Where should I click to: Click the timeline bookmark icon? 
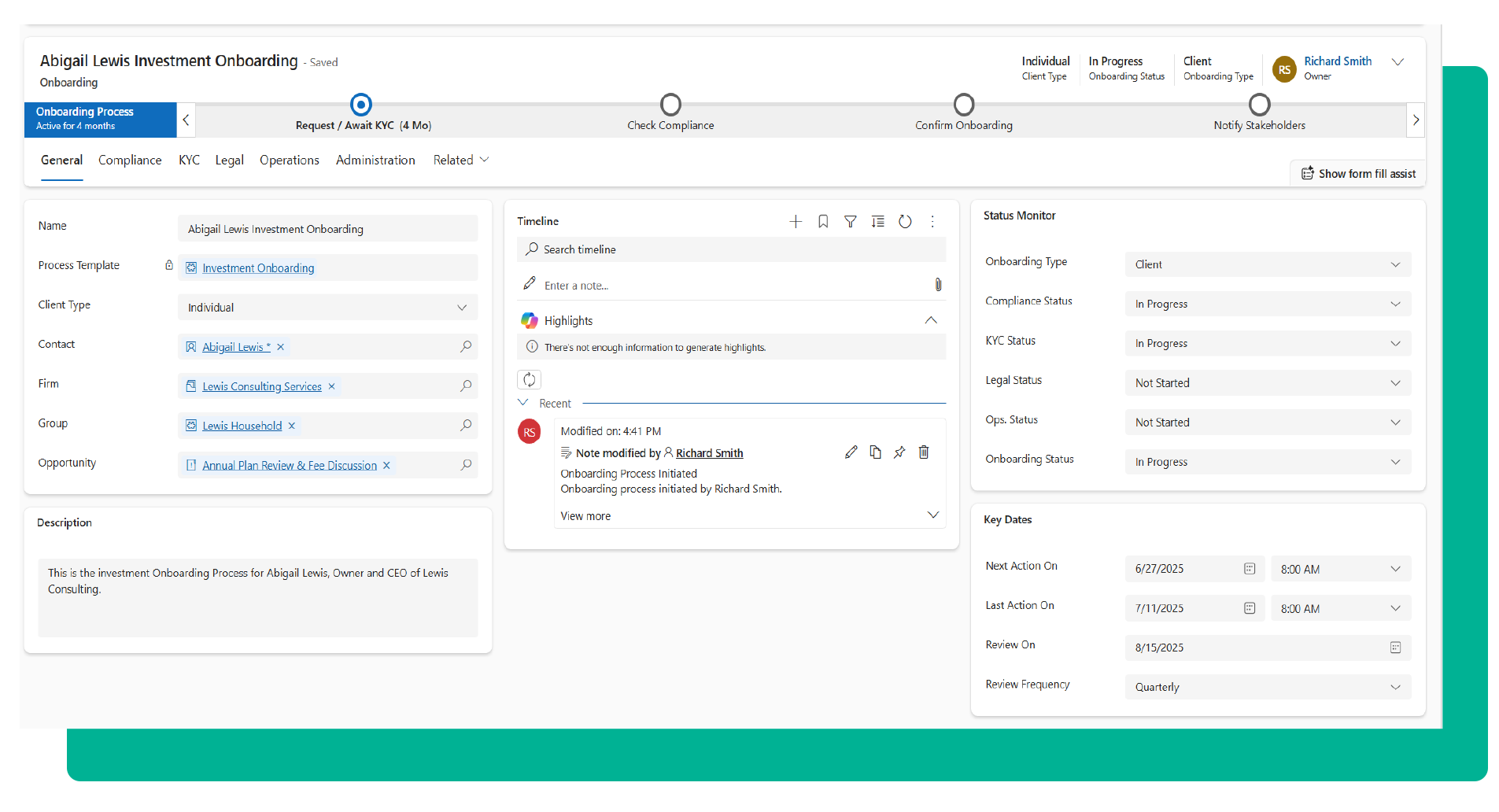[x=823, y=222]
